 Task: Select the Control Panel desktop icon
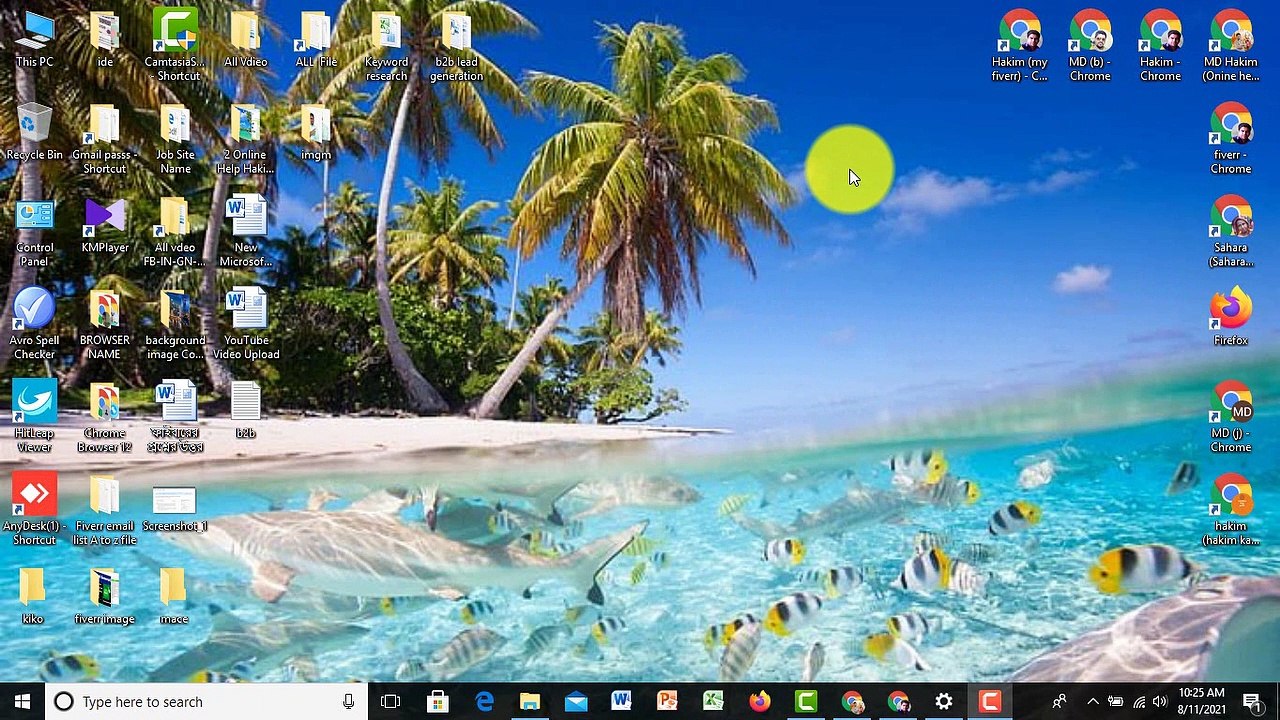tap(34, 233)
